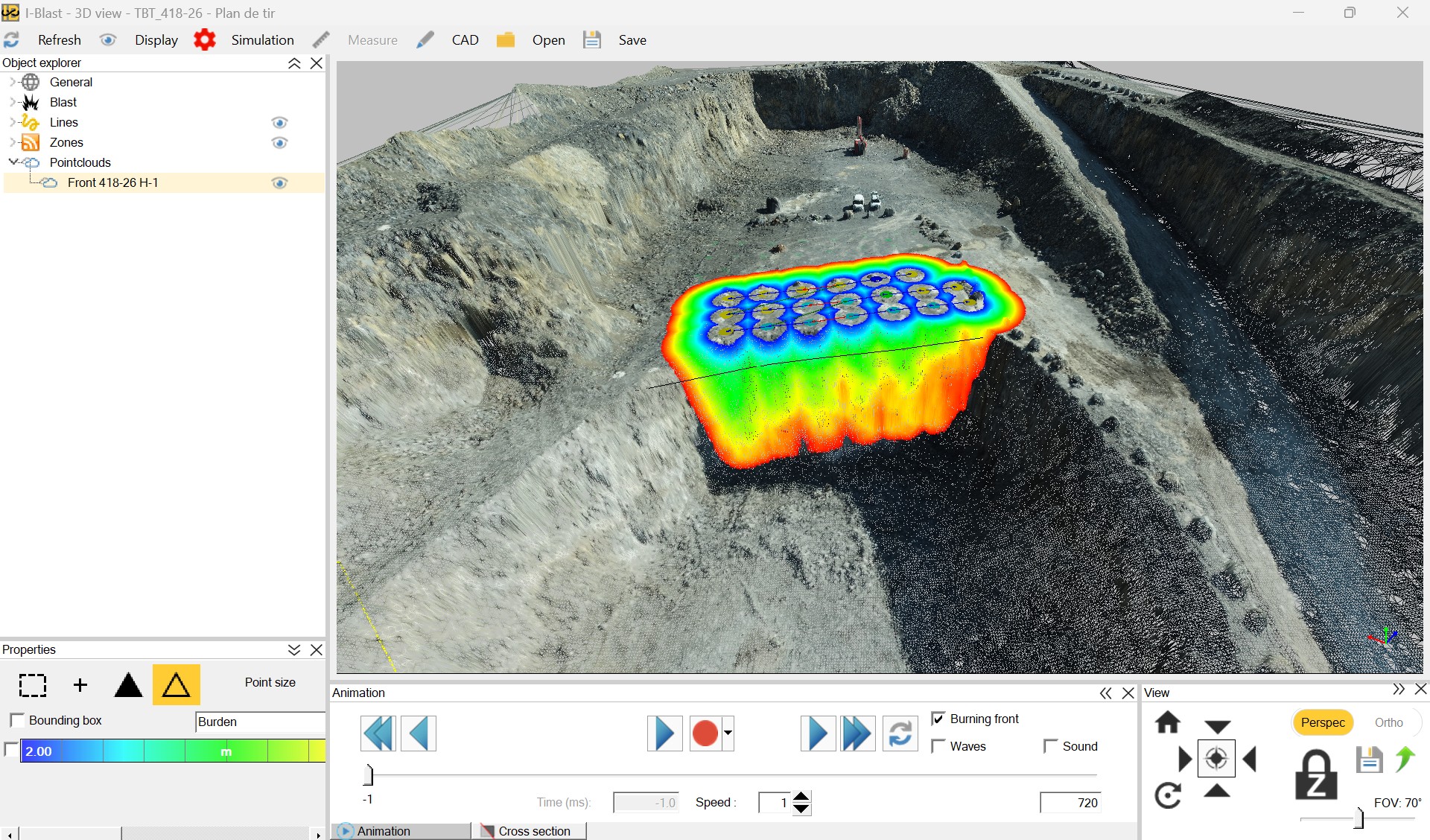The image size is (1430, 840).
Task: Collapse the Pointclouds tree node
Action: 12,162
